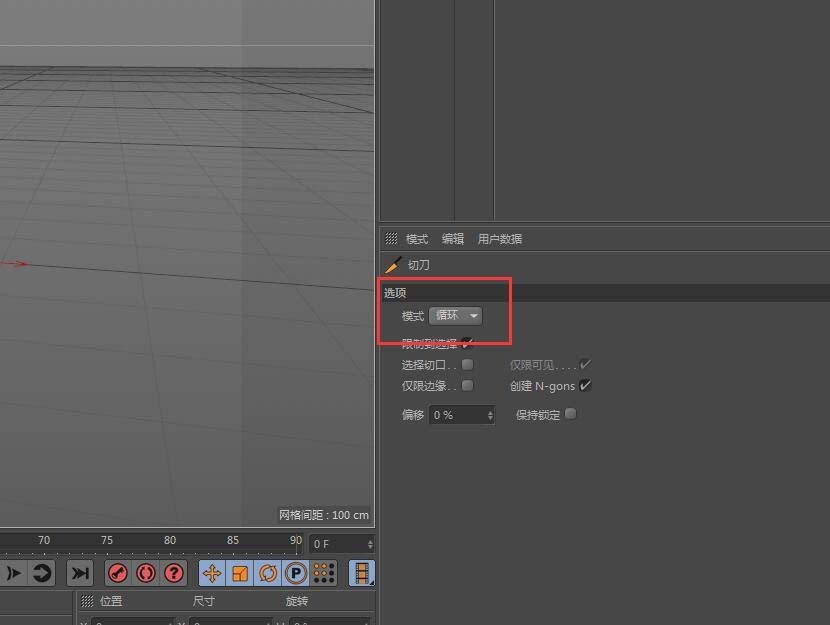Viewport: 830px width, 625px height.
Task: Click the Rotate tool icon
Action: pyautogui.click(x=267, y=573)
